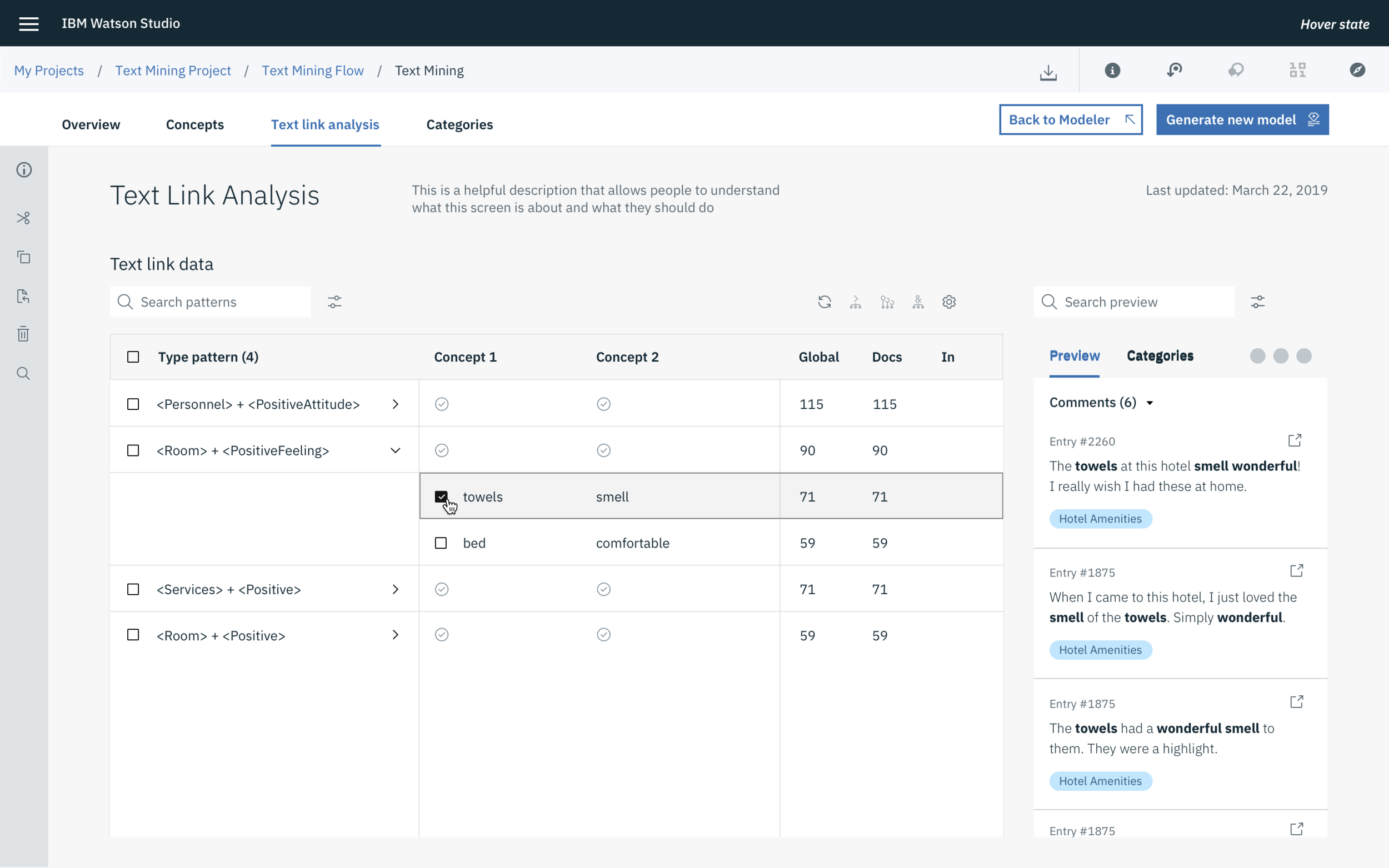Click Generate new model button
The height and width of the screenshot is (868, 1389).
(1242, 119)
